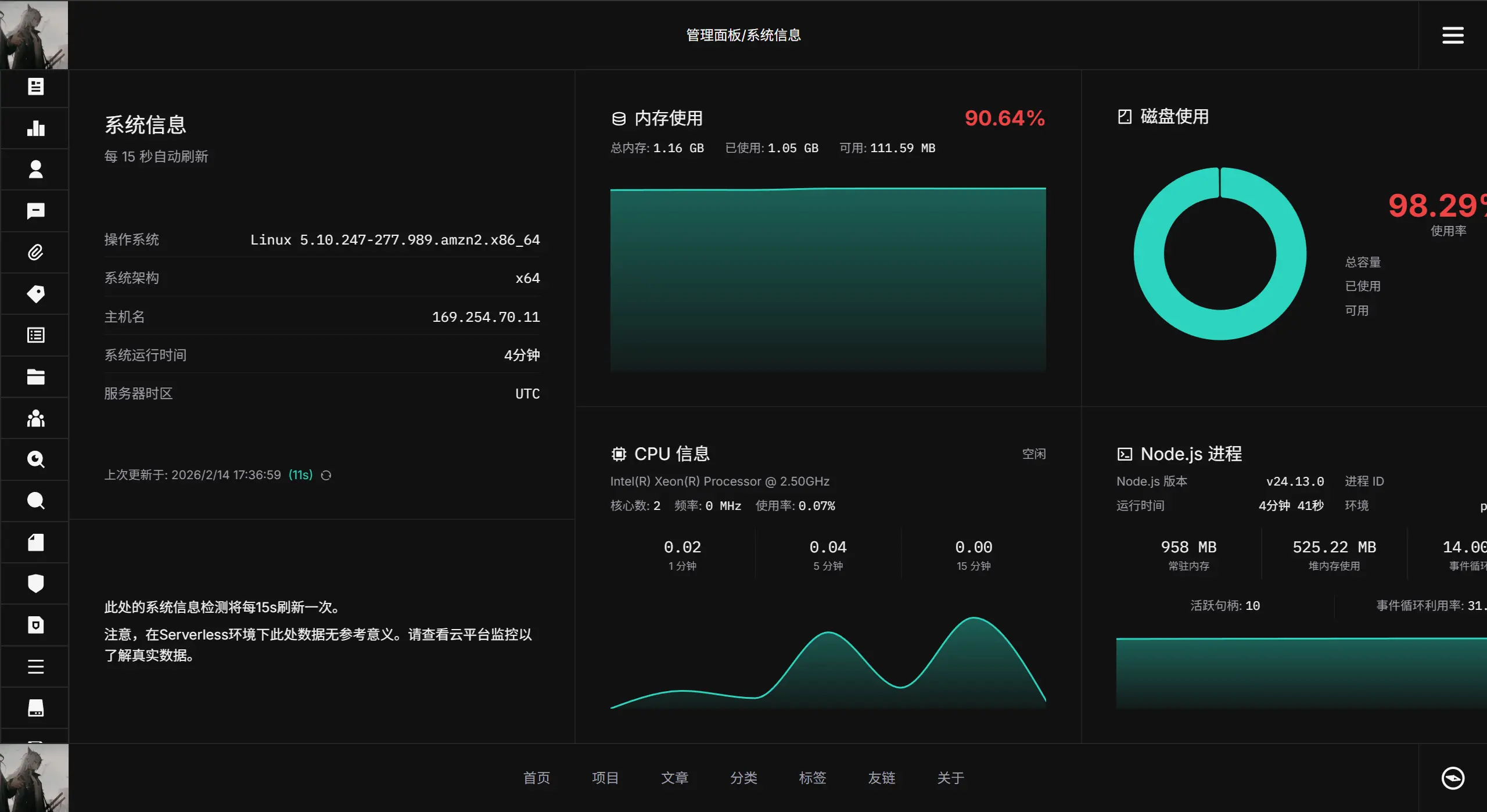Open the 友链 navigation link
Viewport: 1487px width, 812px height.
tap(881, 778)
